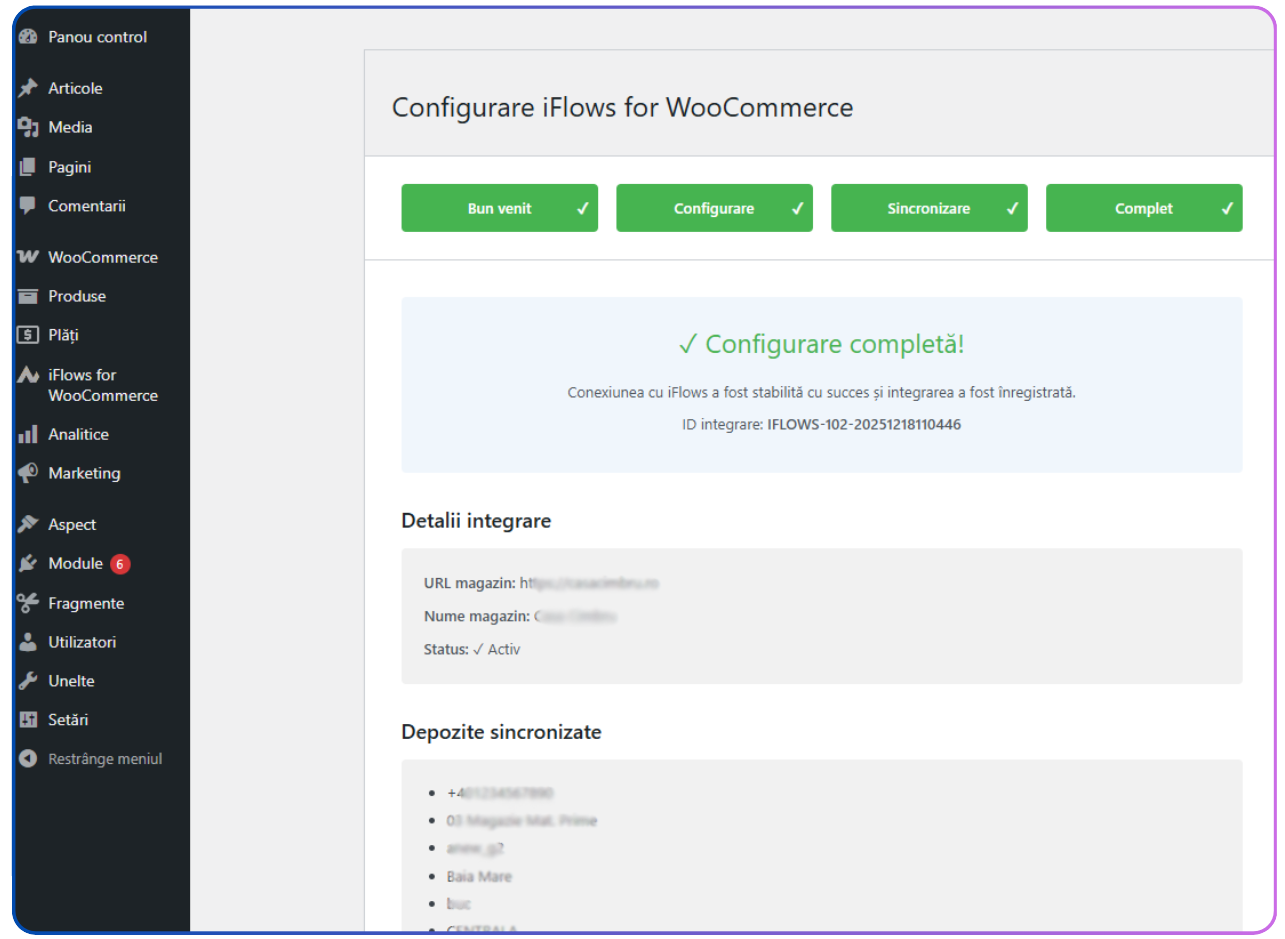Screen dimensions: 1285x939
Task: Switch to the Configurare step
Action: pyautogui.click(x=714, y=208)
